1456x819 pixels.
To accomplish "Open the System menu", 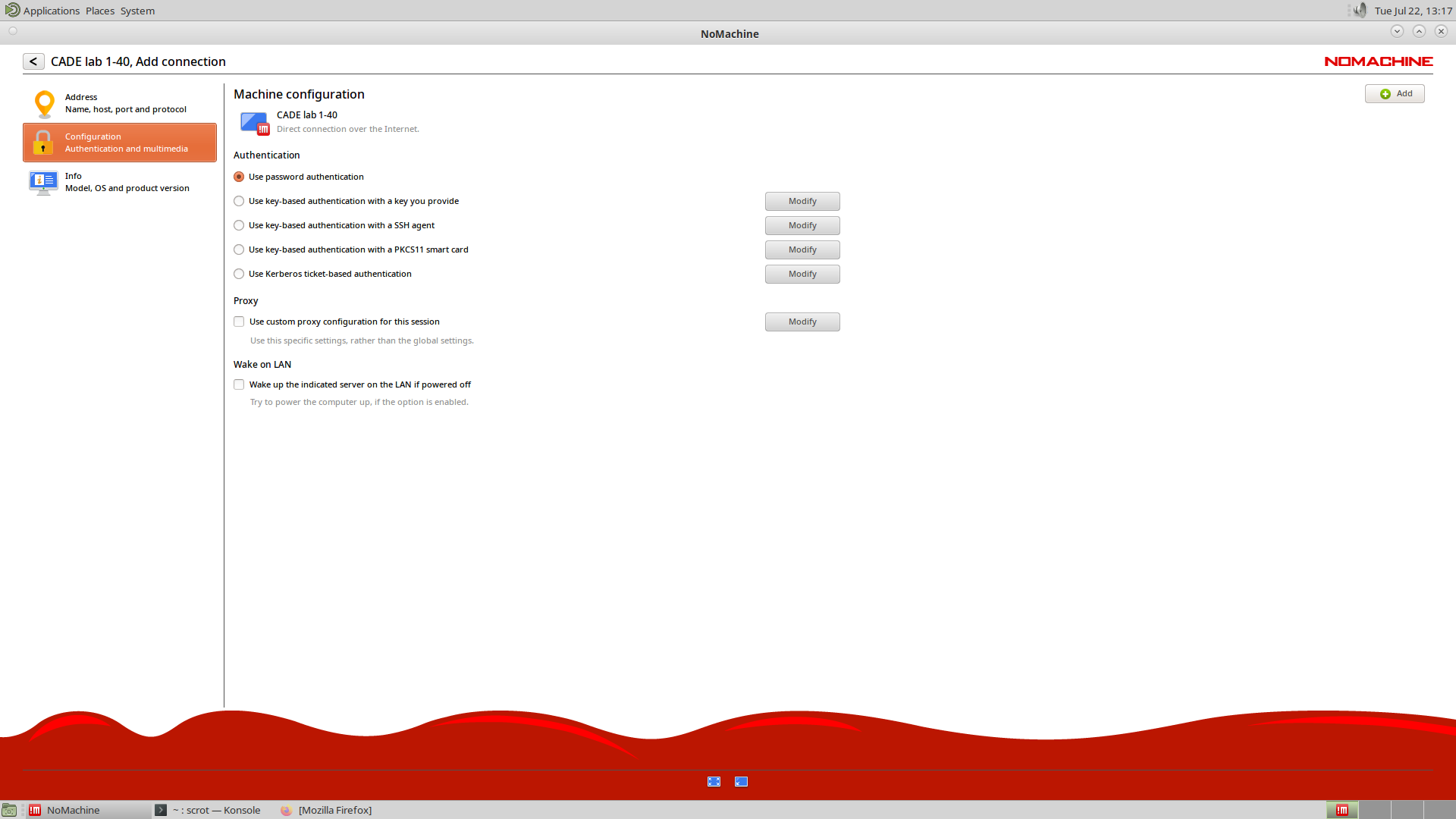I will tap(137, 11).
